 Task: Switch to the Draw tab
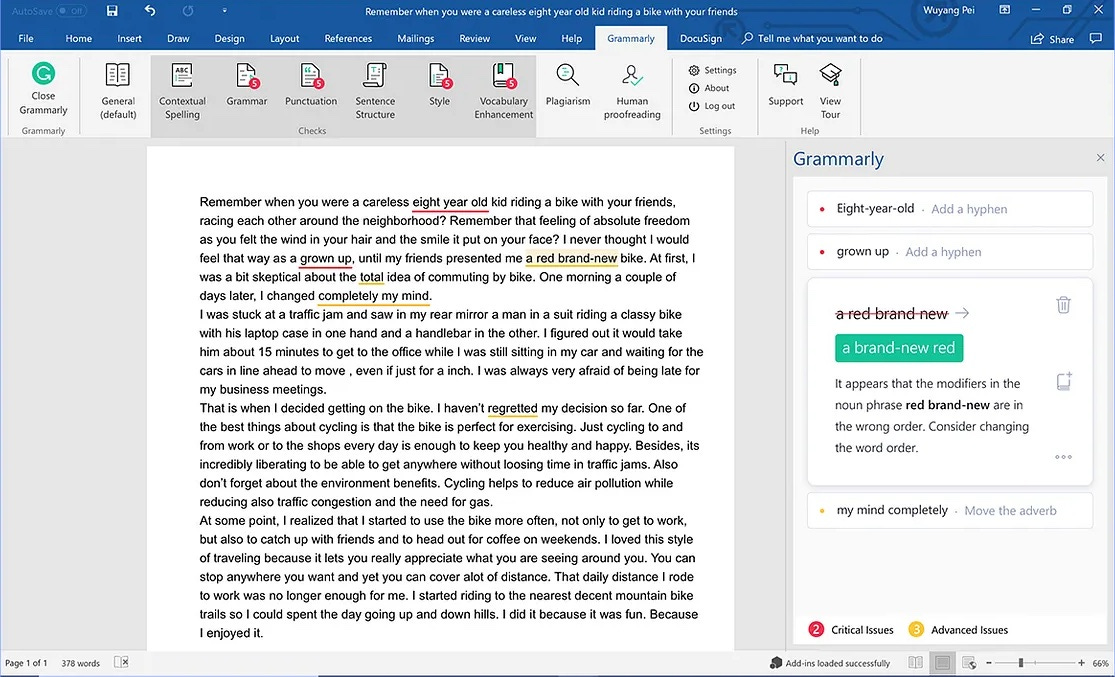pos(178,38)
